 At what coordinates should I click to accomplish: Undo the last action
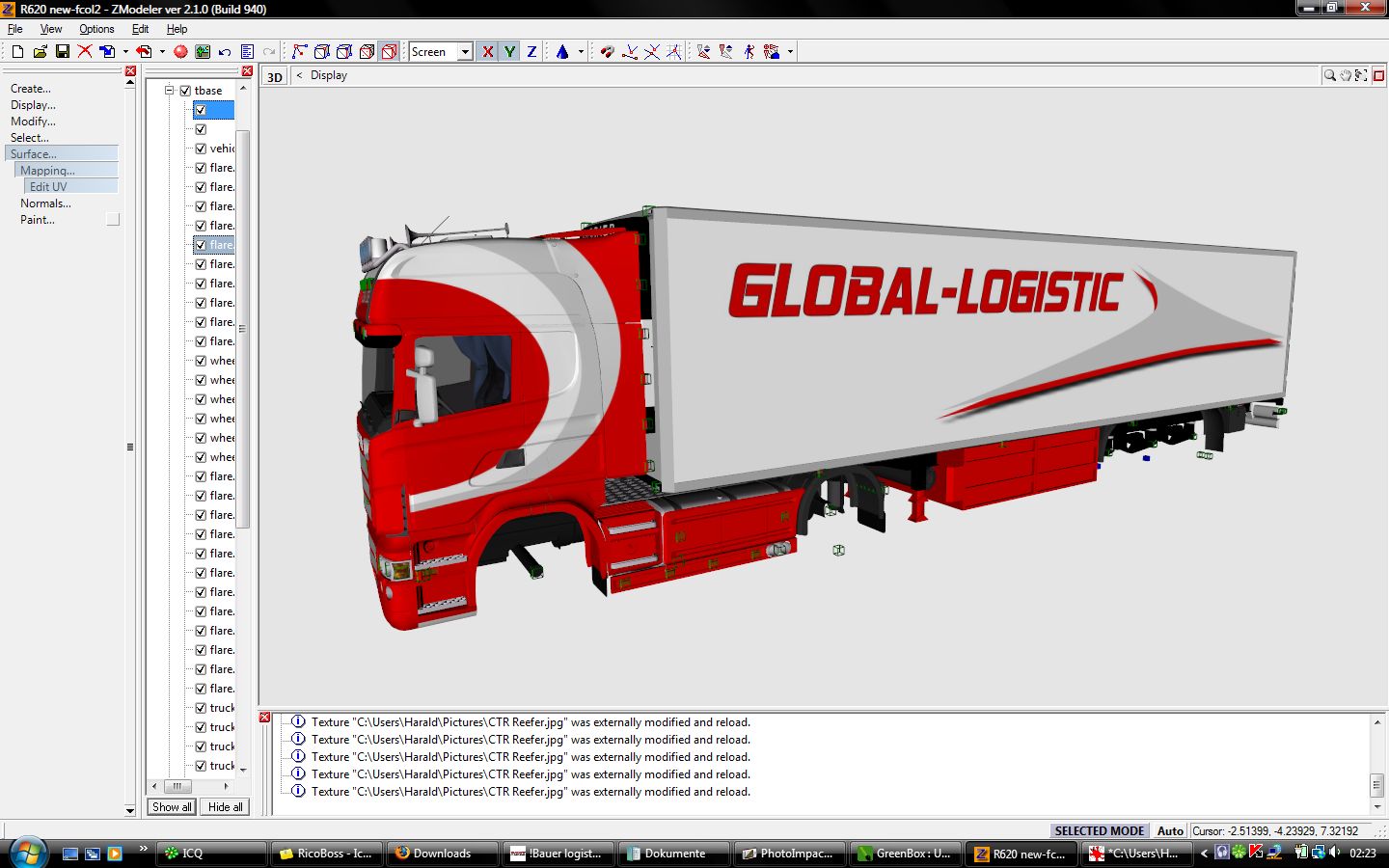click(225, 51)
